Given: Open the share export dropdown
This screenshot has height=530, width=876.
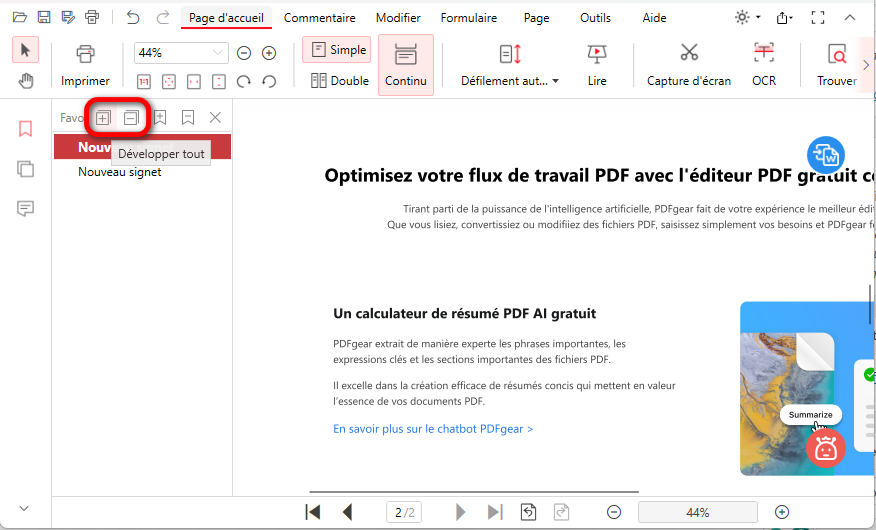Looking at the screenshot, I should pyautogui.click(x=784, y=18).
